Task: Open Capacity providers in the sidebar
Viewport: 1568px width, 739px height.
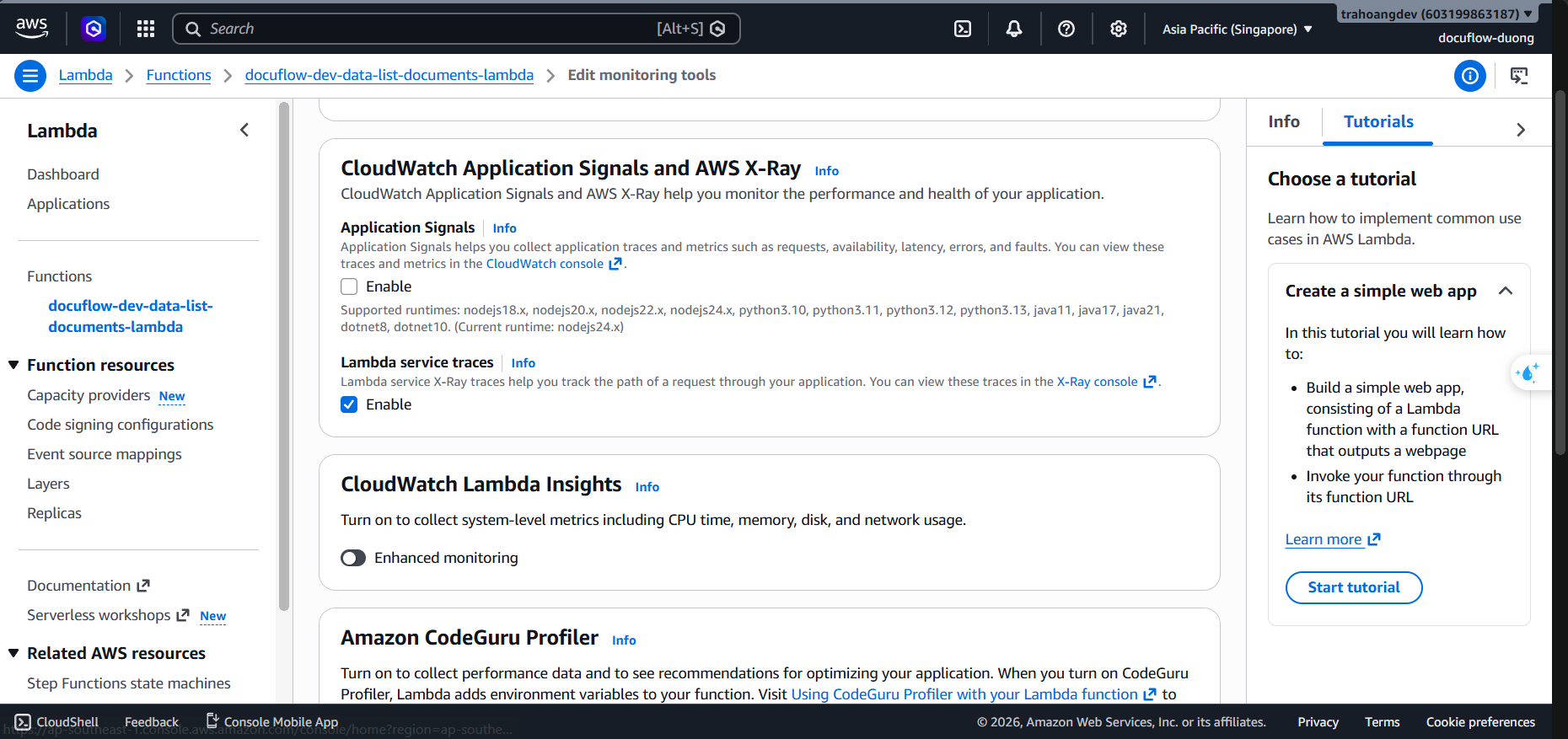Action: tap(89, 395)
